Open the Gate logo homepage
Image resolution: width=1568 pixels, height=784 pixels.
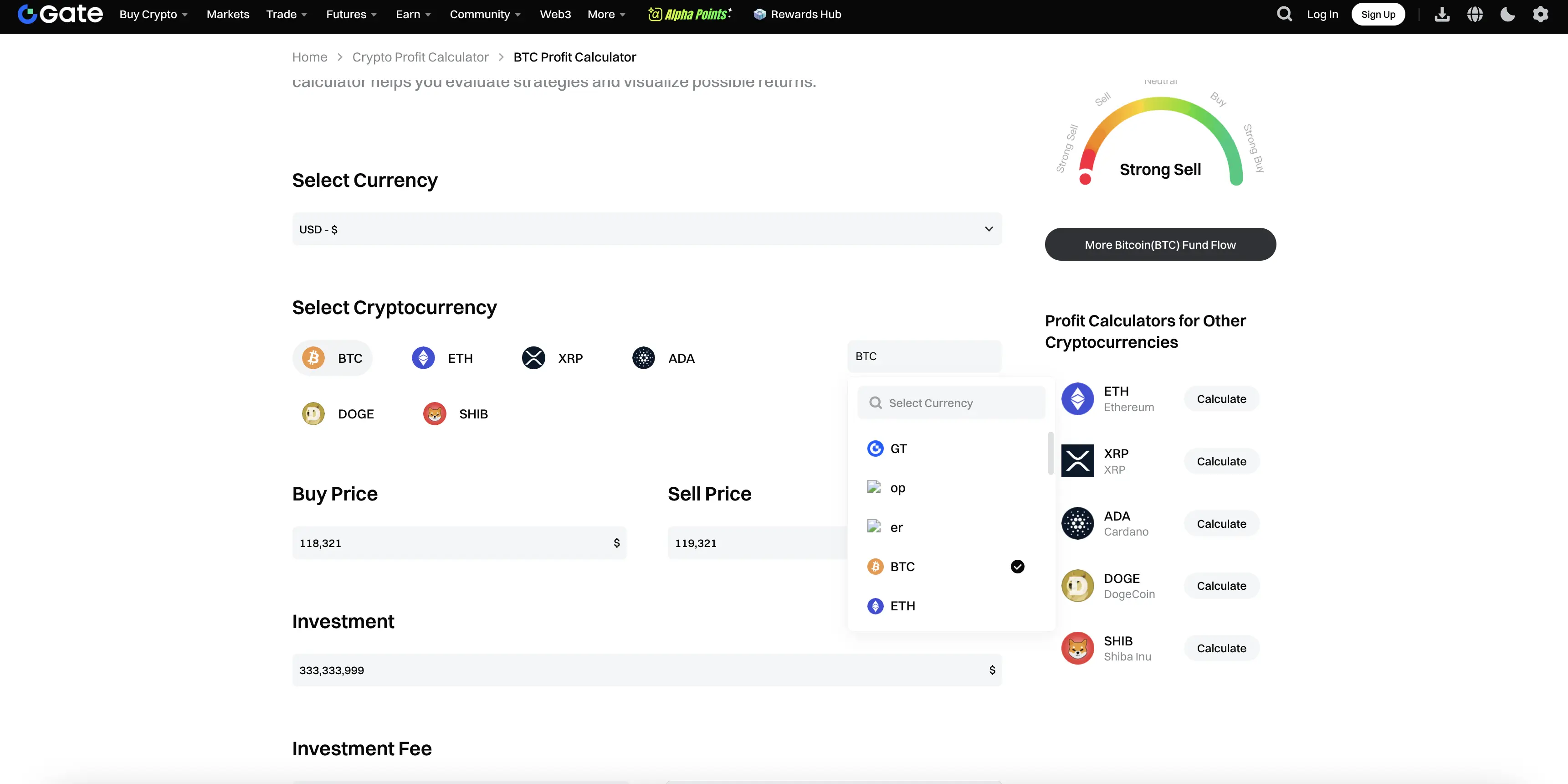point(60,14)
